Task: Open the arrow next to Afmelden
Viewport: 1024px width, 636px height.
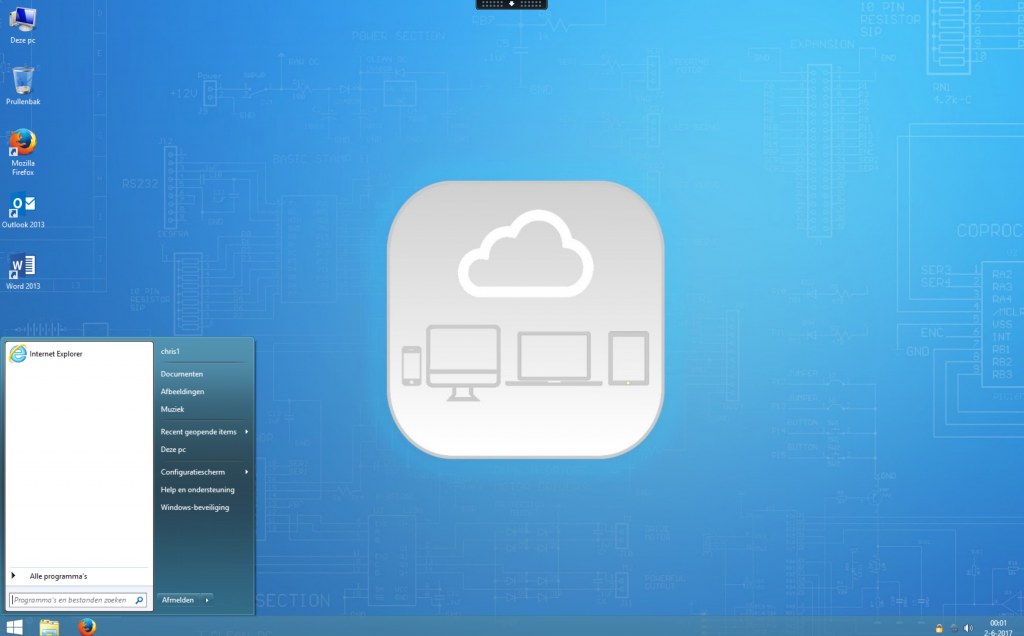Action: [207, 600]
